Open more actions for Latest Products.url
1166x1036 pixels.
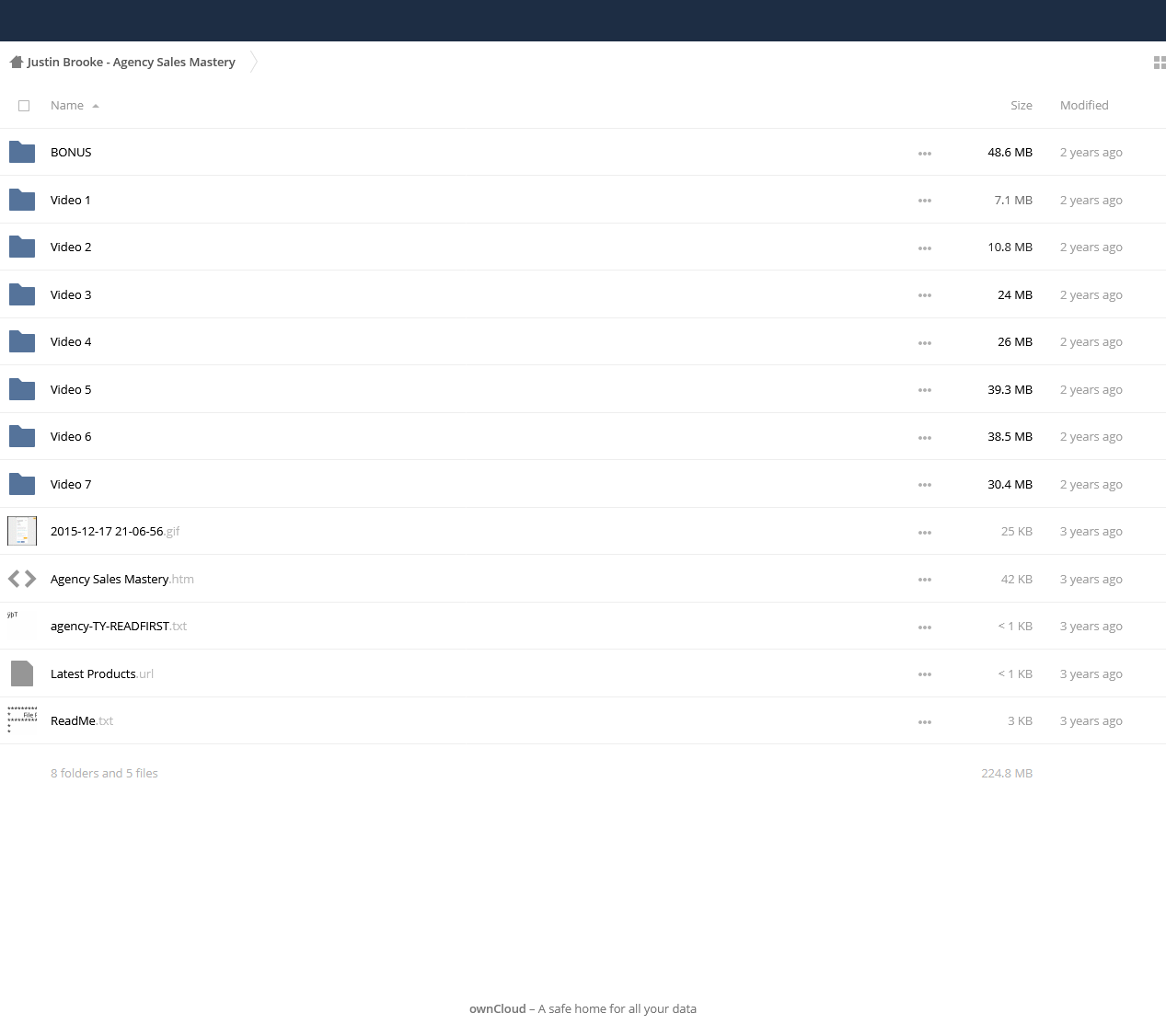click(925, 674)
